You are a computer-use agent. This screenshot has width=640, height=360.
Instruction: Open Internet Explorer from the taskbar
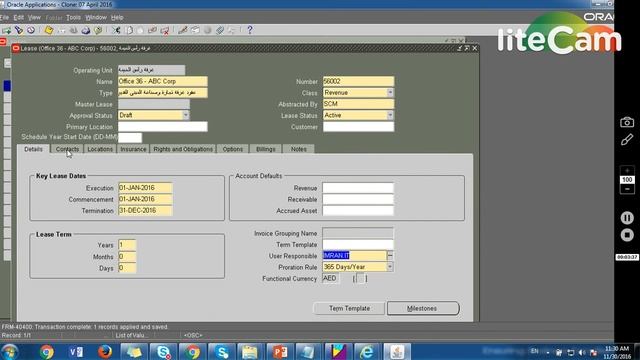point(367,352)
